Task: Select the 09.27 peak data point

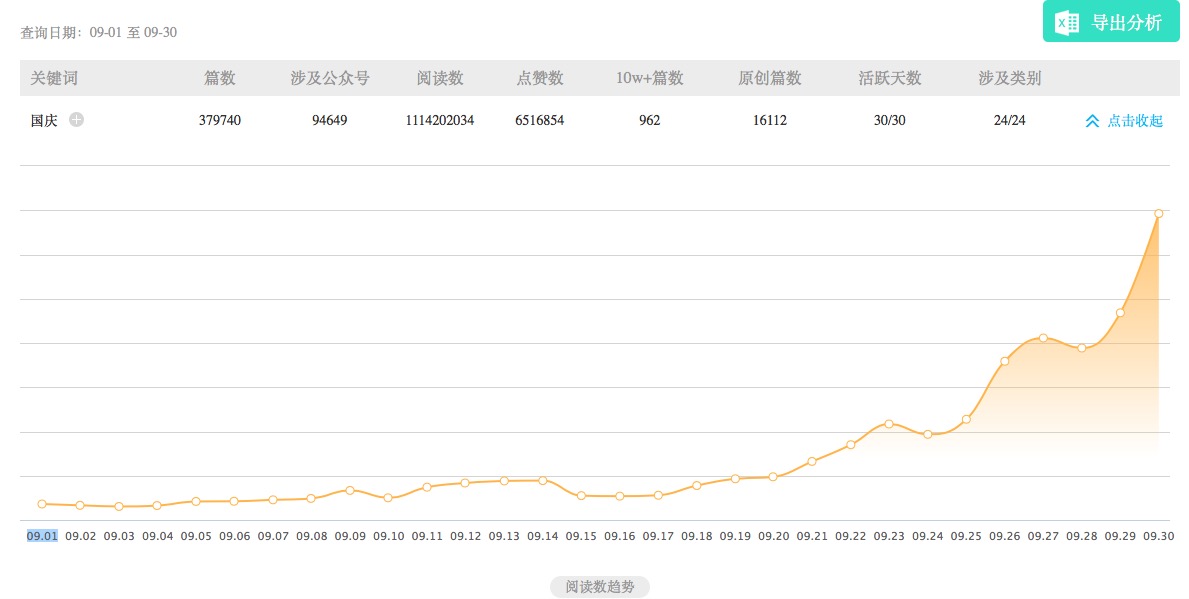Action: (x=1043, y=338)
